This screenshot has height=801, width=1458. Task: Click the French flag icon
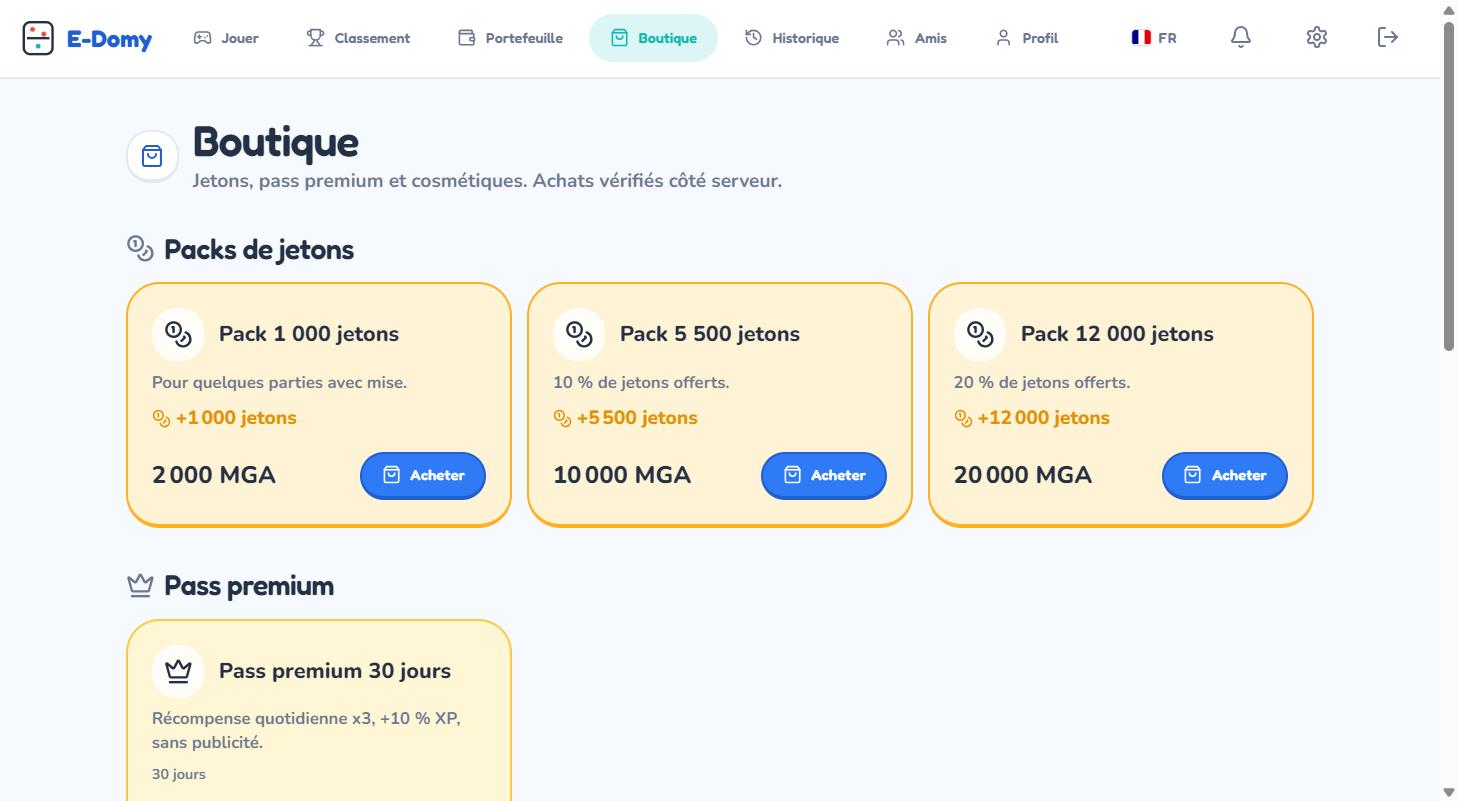1141,37
